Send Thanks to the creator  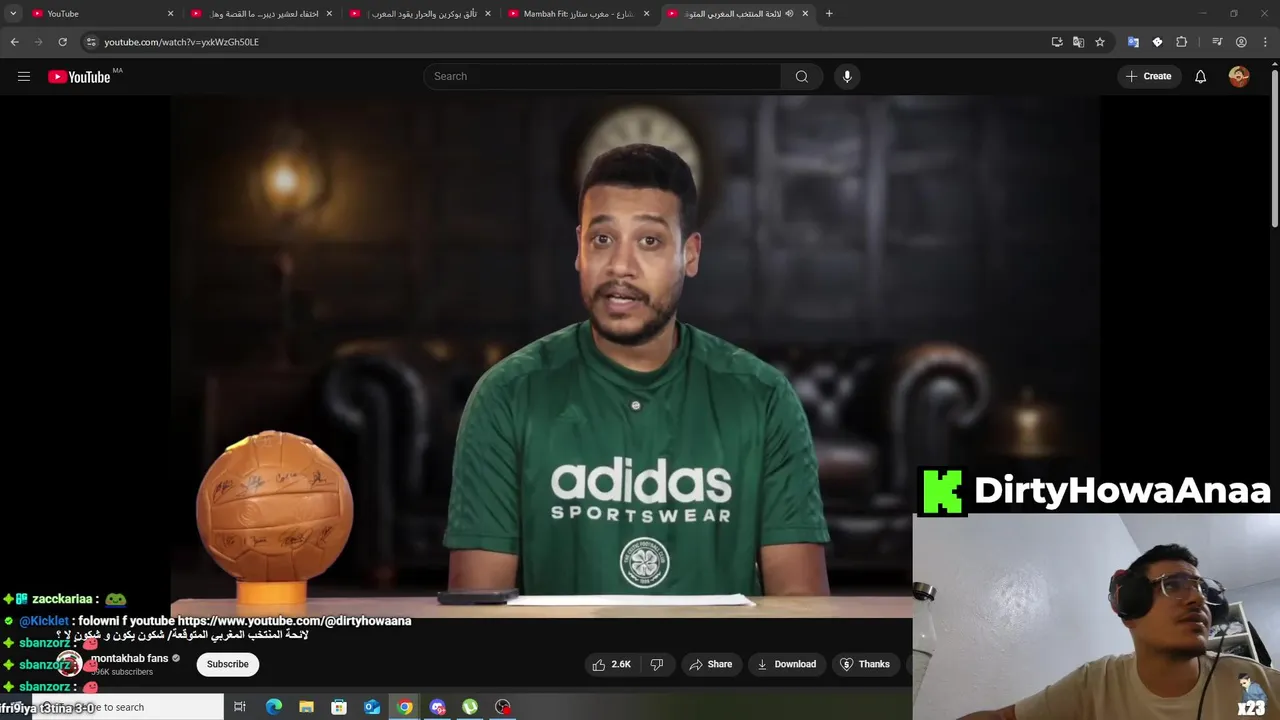[865, 664]
